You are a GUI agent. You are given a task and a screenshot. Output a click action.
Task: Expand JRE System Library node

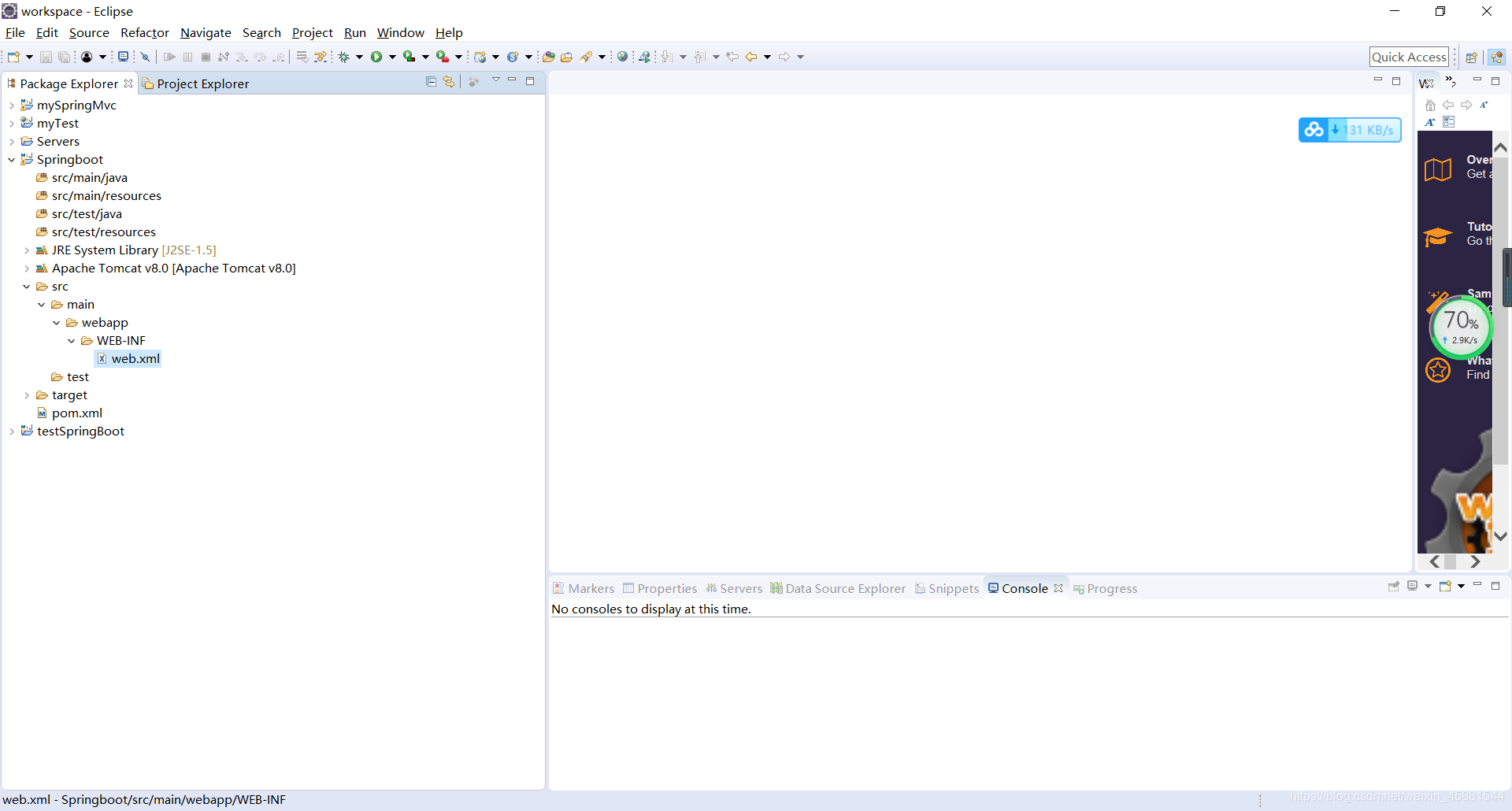27,250
